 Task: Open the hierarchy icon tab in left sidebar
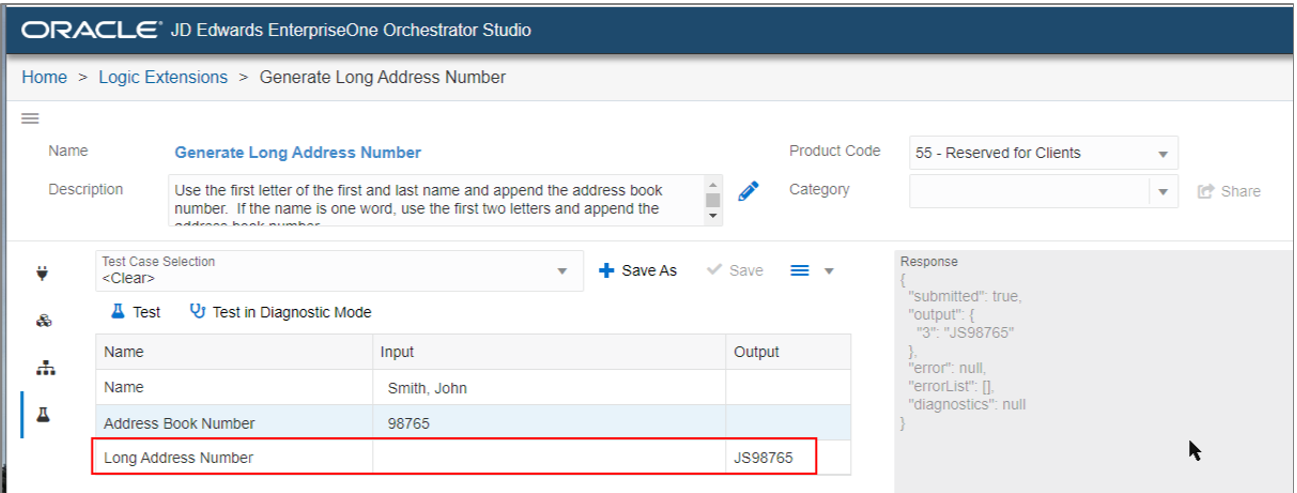click(x=43, y=368)
